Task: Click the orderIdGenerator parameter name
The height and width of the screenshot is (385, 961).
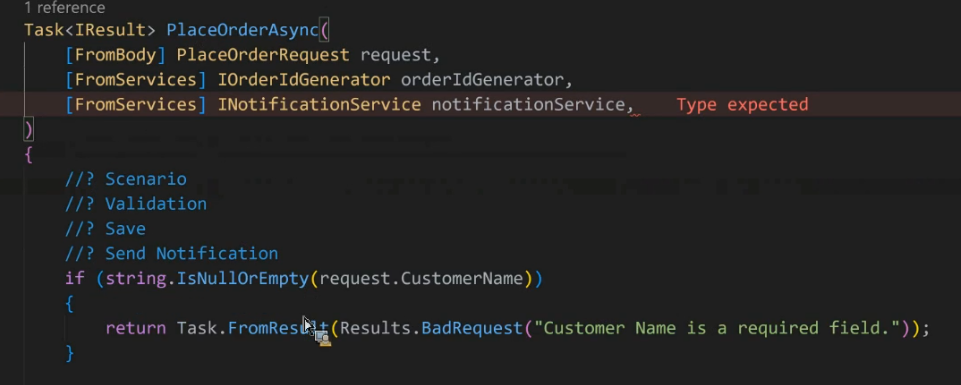Action: [482, 80]
